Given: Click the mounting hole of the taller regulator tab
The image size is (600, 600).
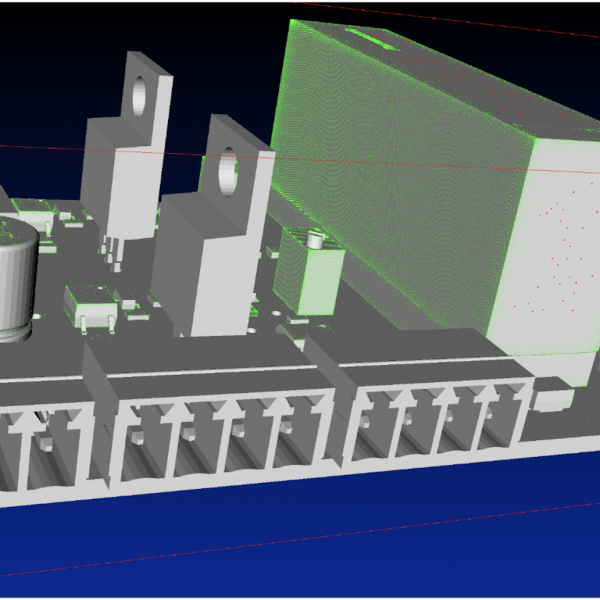Looking at the screenshot, I should tap(139, 96).
